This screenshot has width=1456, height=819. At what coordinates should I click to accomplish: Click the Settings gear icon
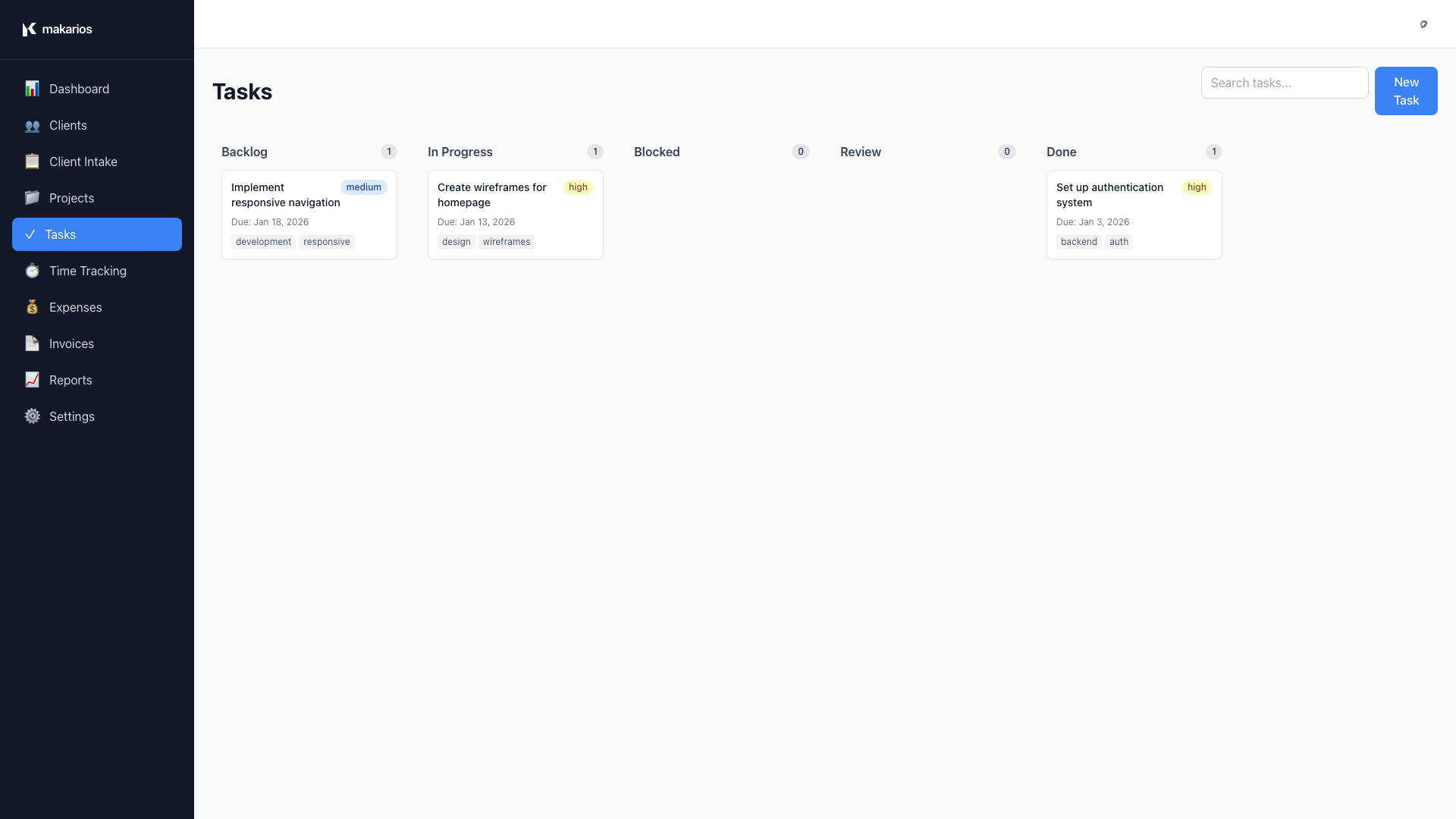click(x=32, y=416)
